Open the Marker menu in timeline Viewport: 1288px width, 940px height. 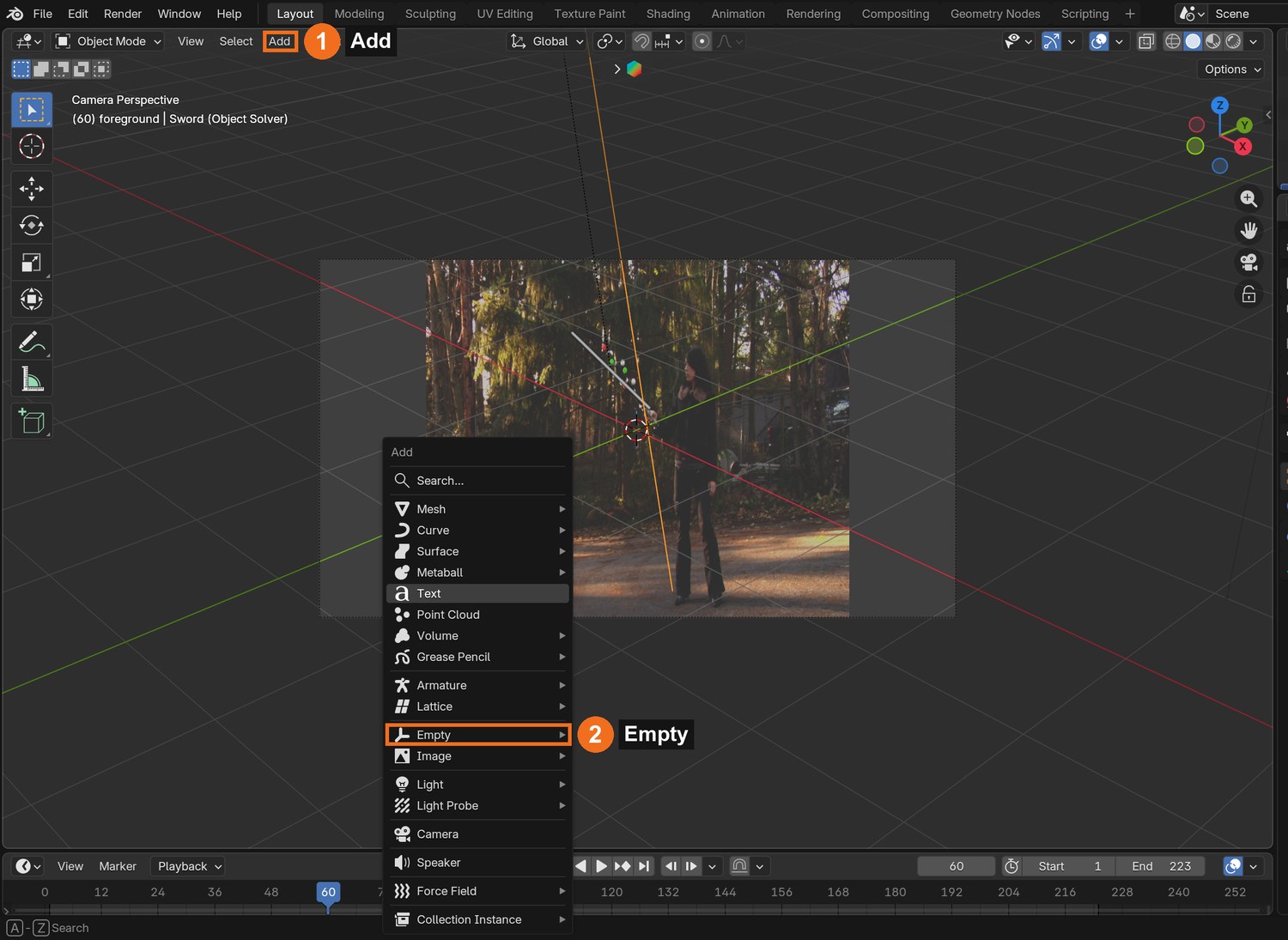click(x=118, y=866)
